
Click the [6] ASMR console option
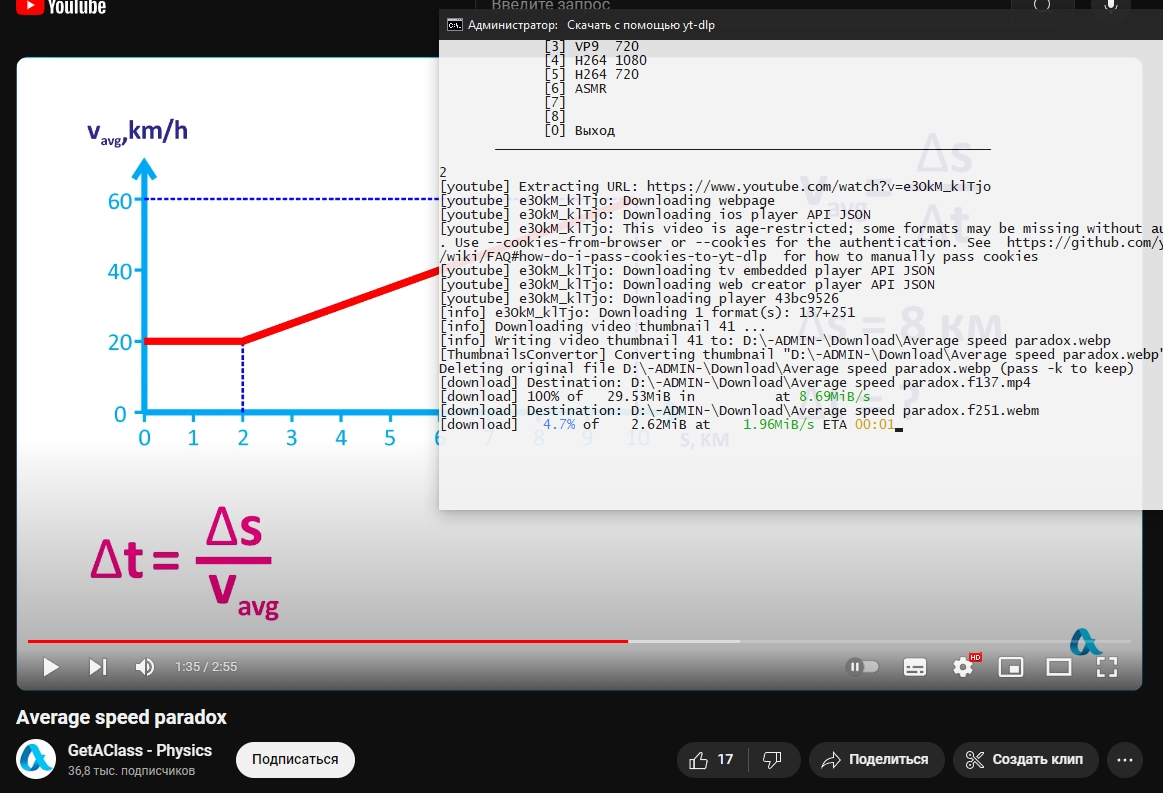click(576, 88)
